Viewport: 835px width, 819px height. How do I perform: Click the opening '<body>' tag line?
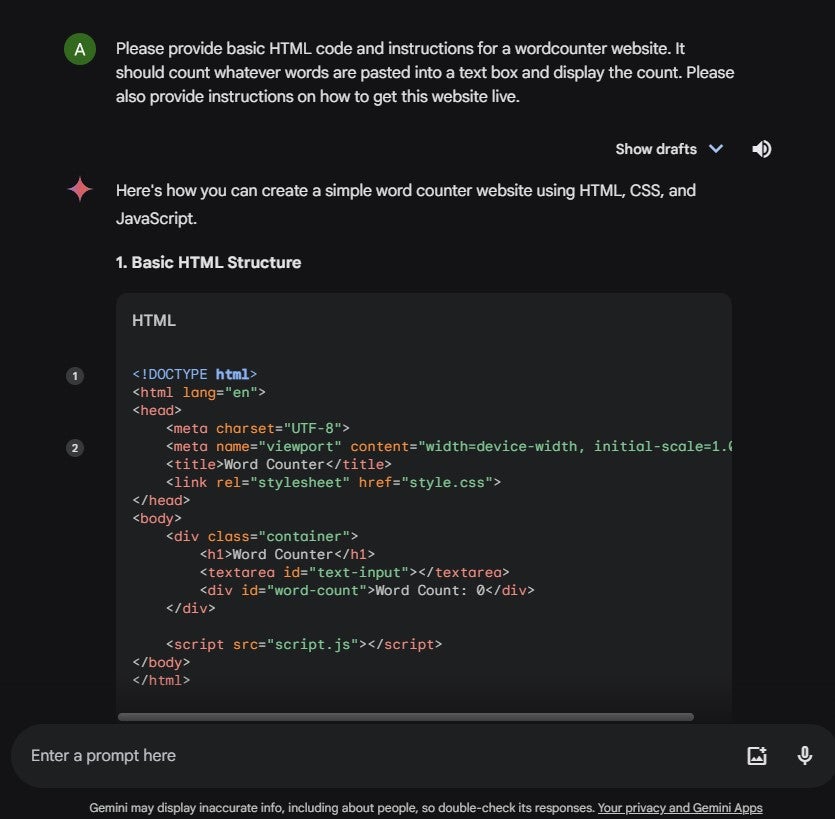click(157, 519)
